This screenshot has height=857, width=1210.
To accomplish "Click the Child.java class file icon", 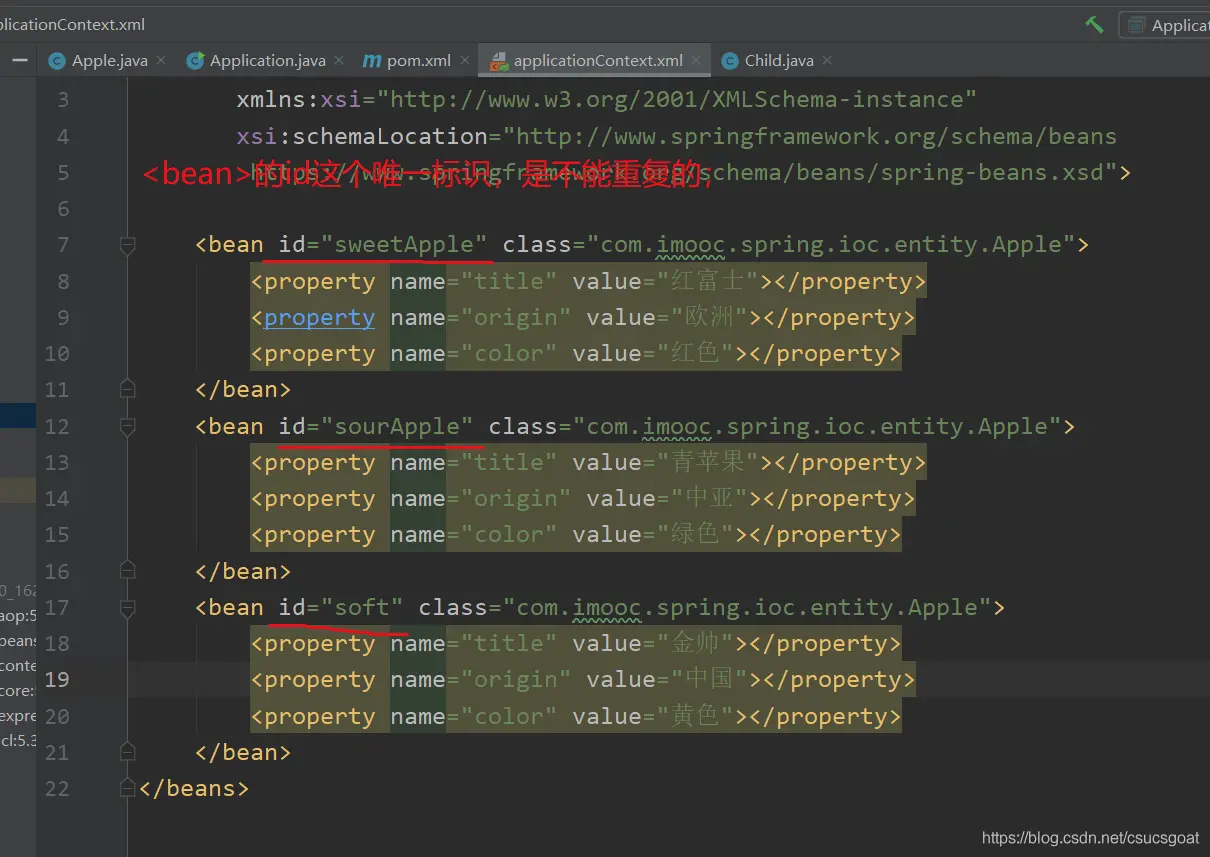I will (x=730, y=61).
